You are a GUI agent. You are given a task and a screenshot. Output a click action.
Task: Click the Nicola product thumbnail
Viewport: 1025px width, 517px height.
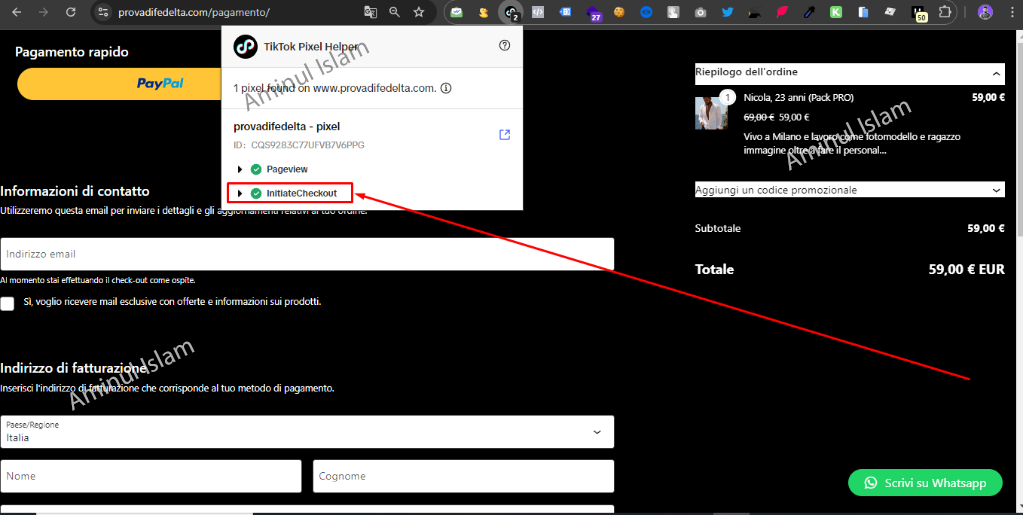tap(711, 113)
